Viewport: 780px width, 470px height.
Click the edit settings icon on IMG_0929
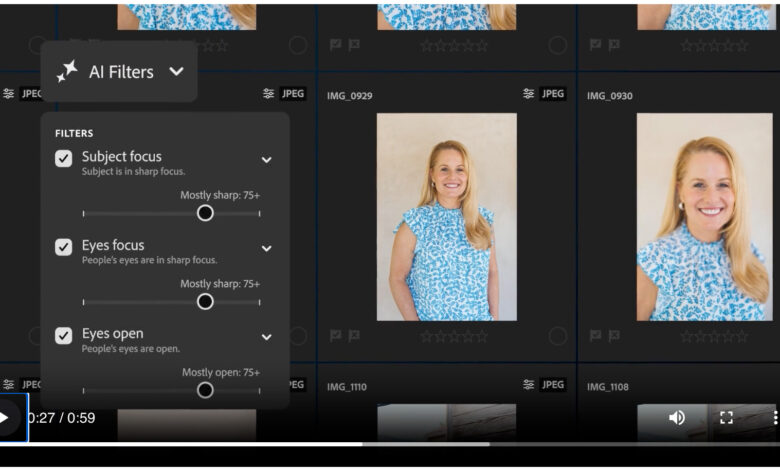pos(528,94)
